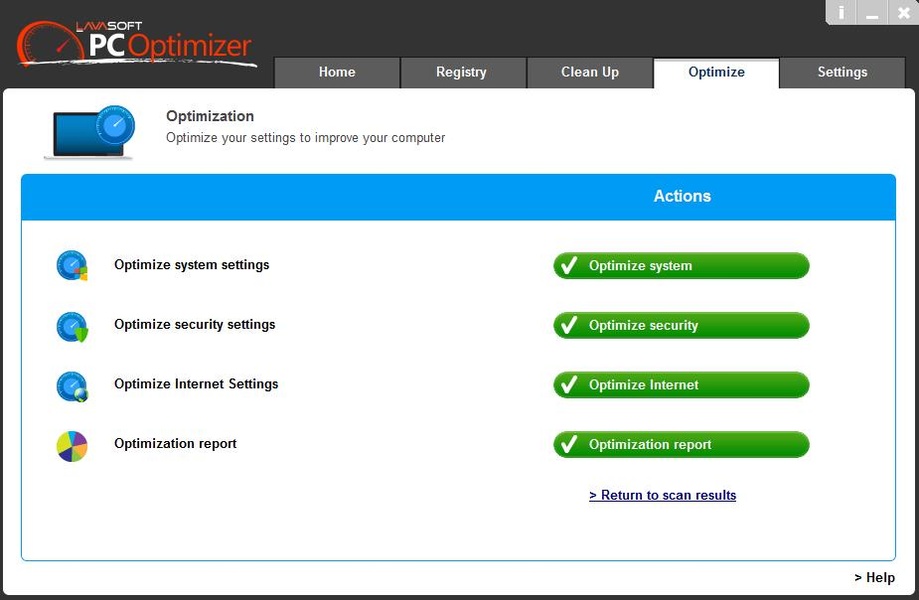
Task: Open the Help link
Action: tap(874, 578)
